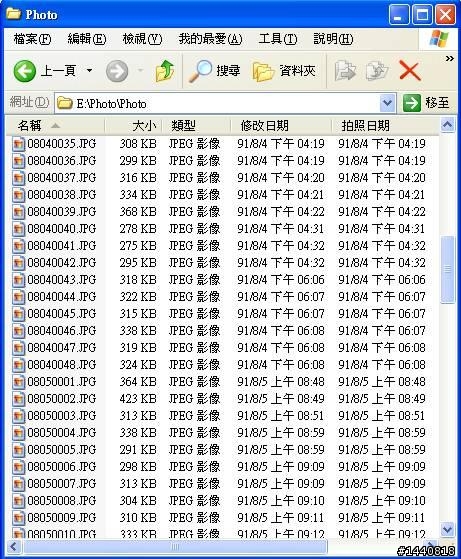Open the 編輯(E) menu

tap(87, 39)
